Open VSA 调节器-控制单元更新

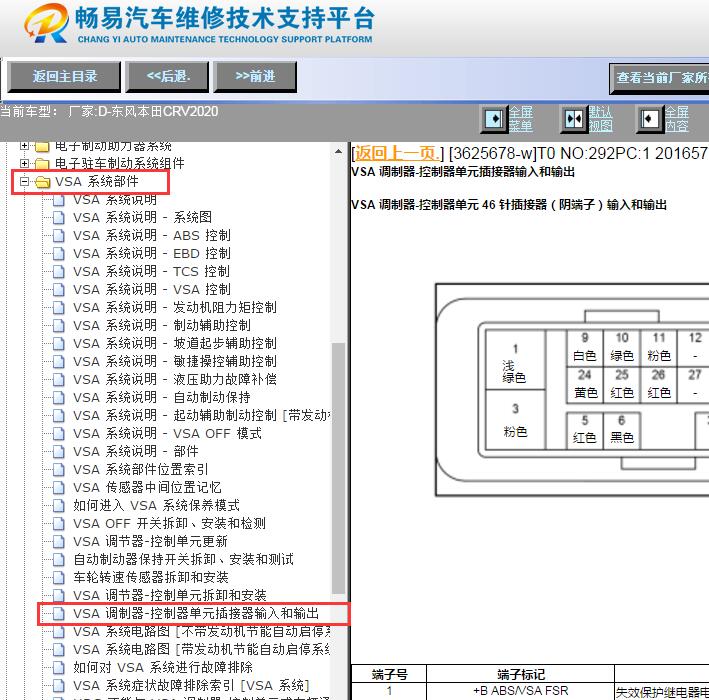click(151, 541)
